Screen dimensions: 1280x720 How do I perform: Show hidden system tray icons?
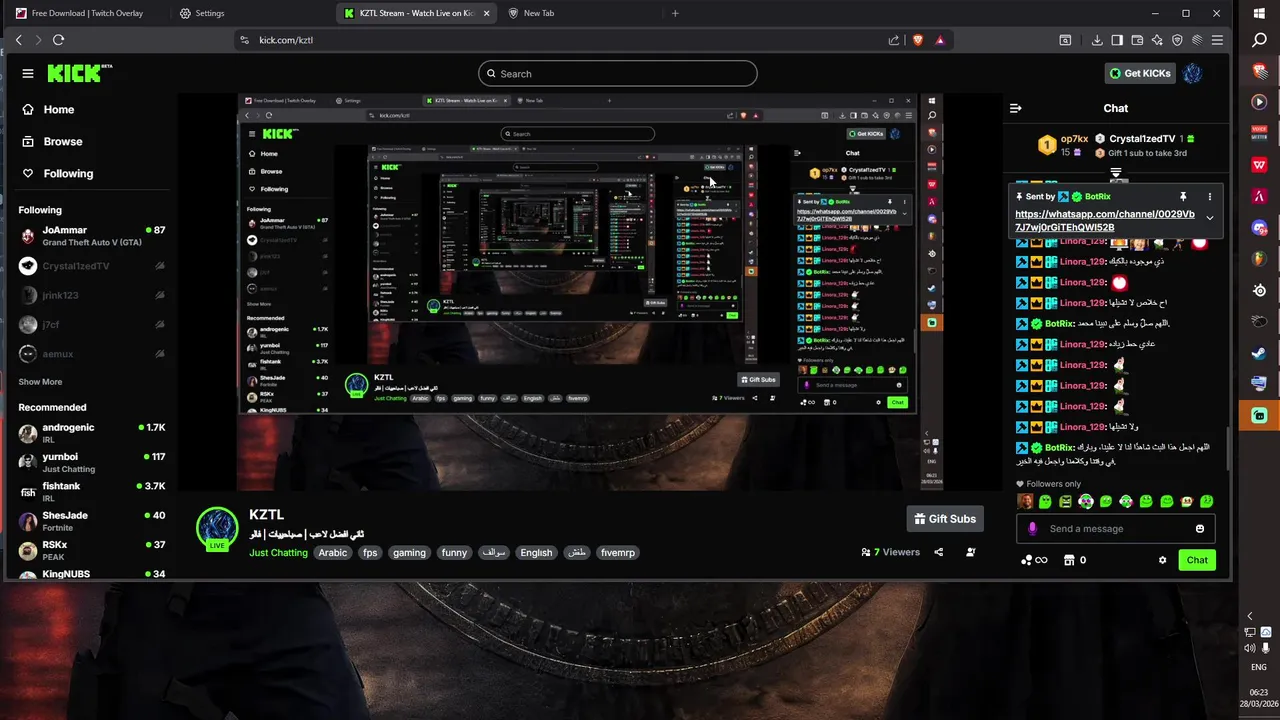pos(1250,616)
